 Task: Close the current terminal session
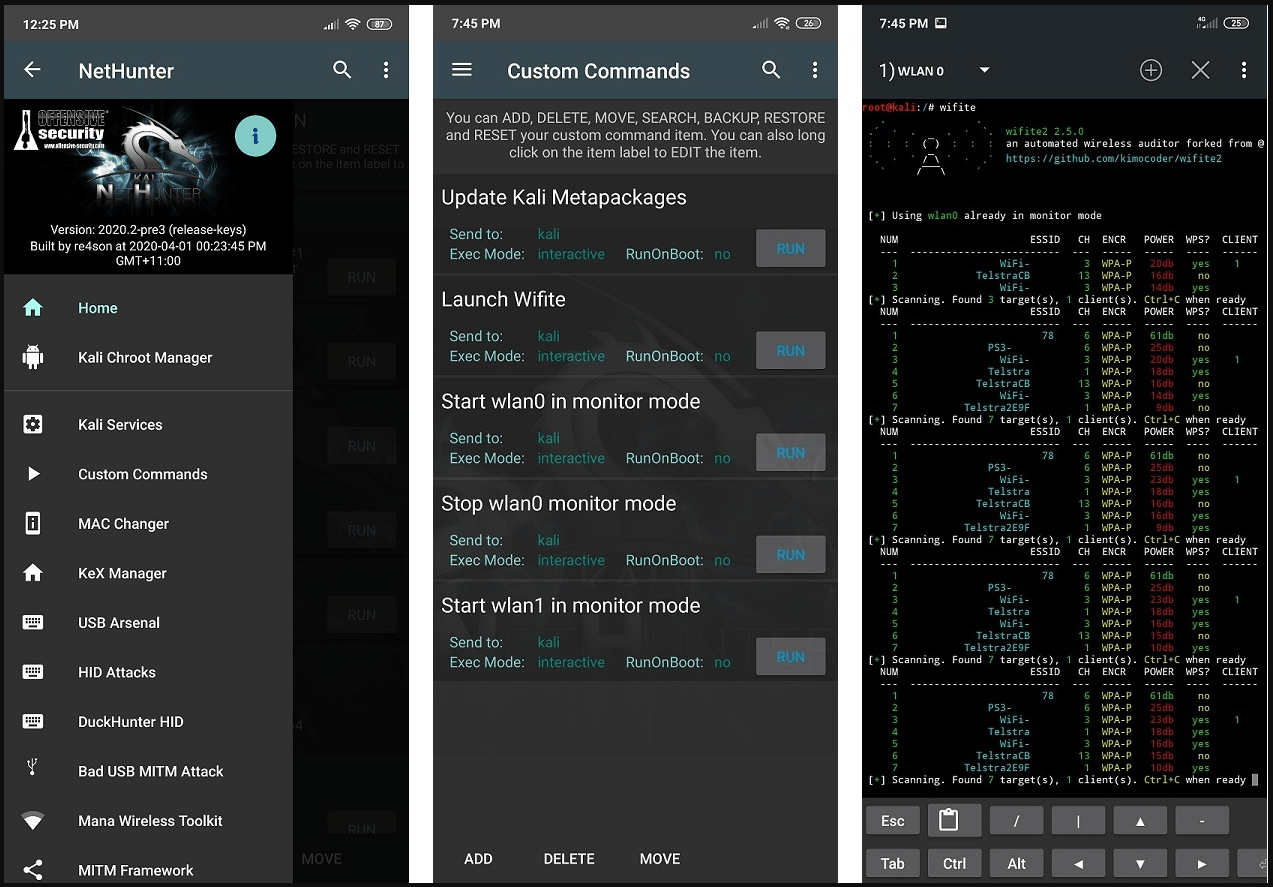[1200, 70]
